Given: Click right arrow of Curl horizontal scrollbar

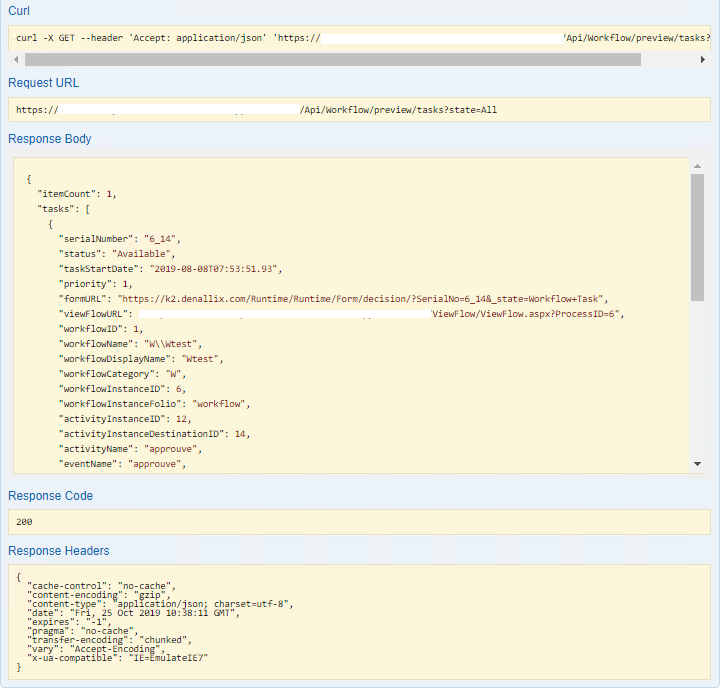Looking at the screenshot, I should click(703, 60).
